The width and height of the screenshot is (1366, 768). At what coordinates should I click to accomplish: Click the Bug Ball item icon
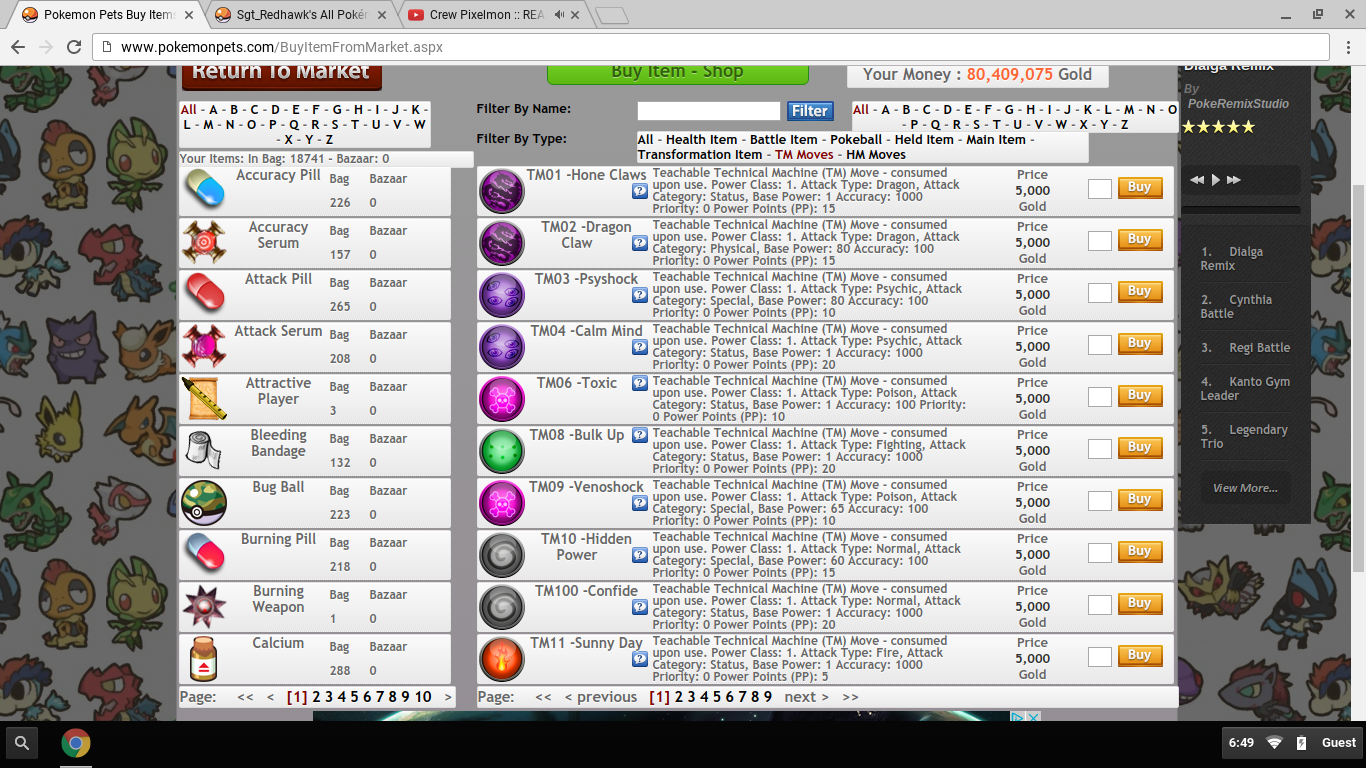tap(204, 503)
